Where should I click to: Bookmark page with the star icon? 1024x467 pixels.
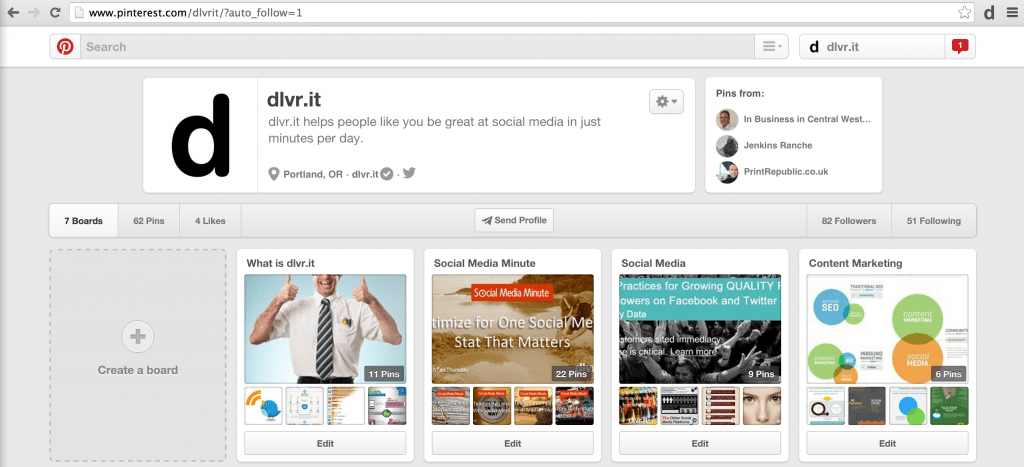pos(964,12)
